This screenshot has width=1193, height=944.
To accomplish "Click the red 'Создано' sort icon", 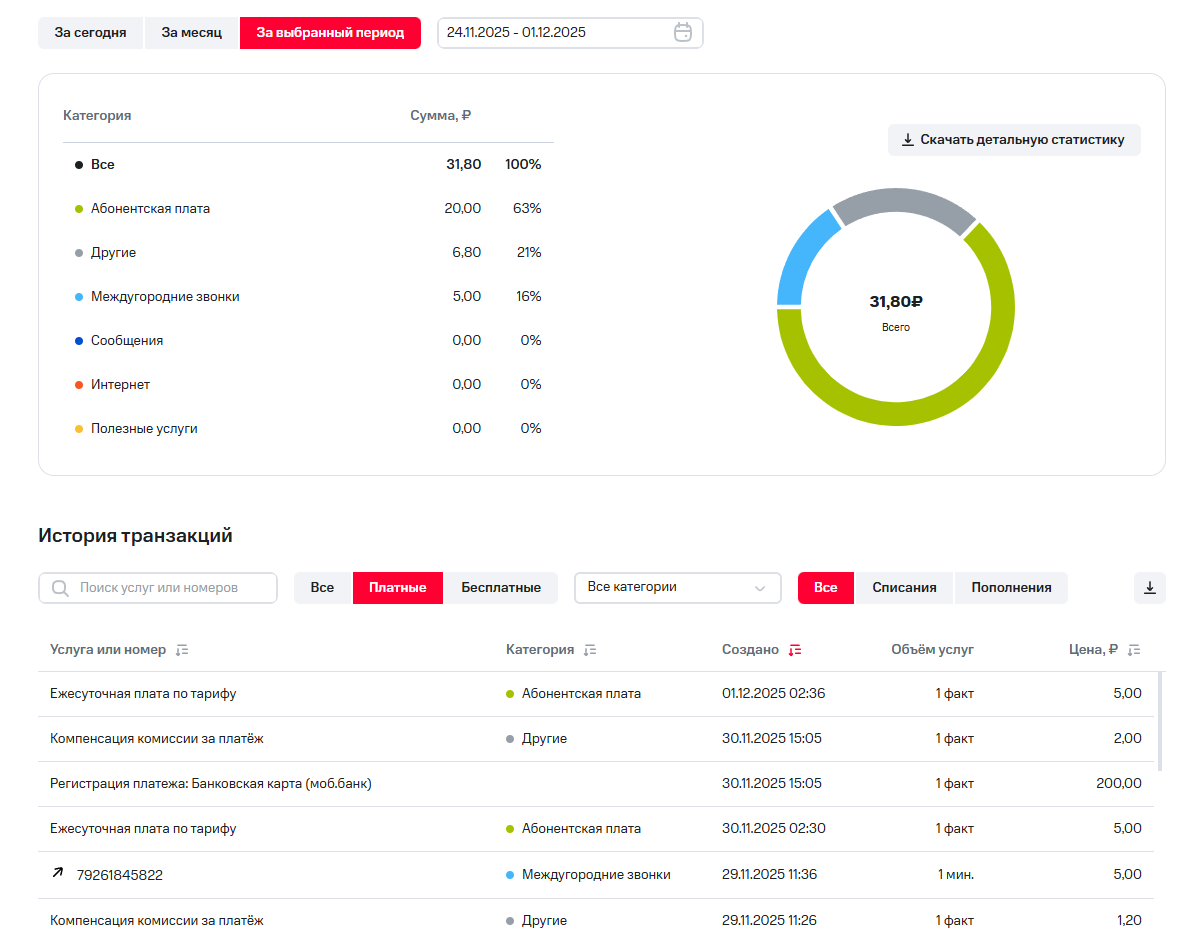I will point(795,650).
